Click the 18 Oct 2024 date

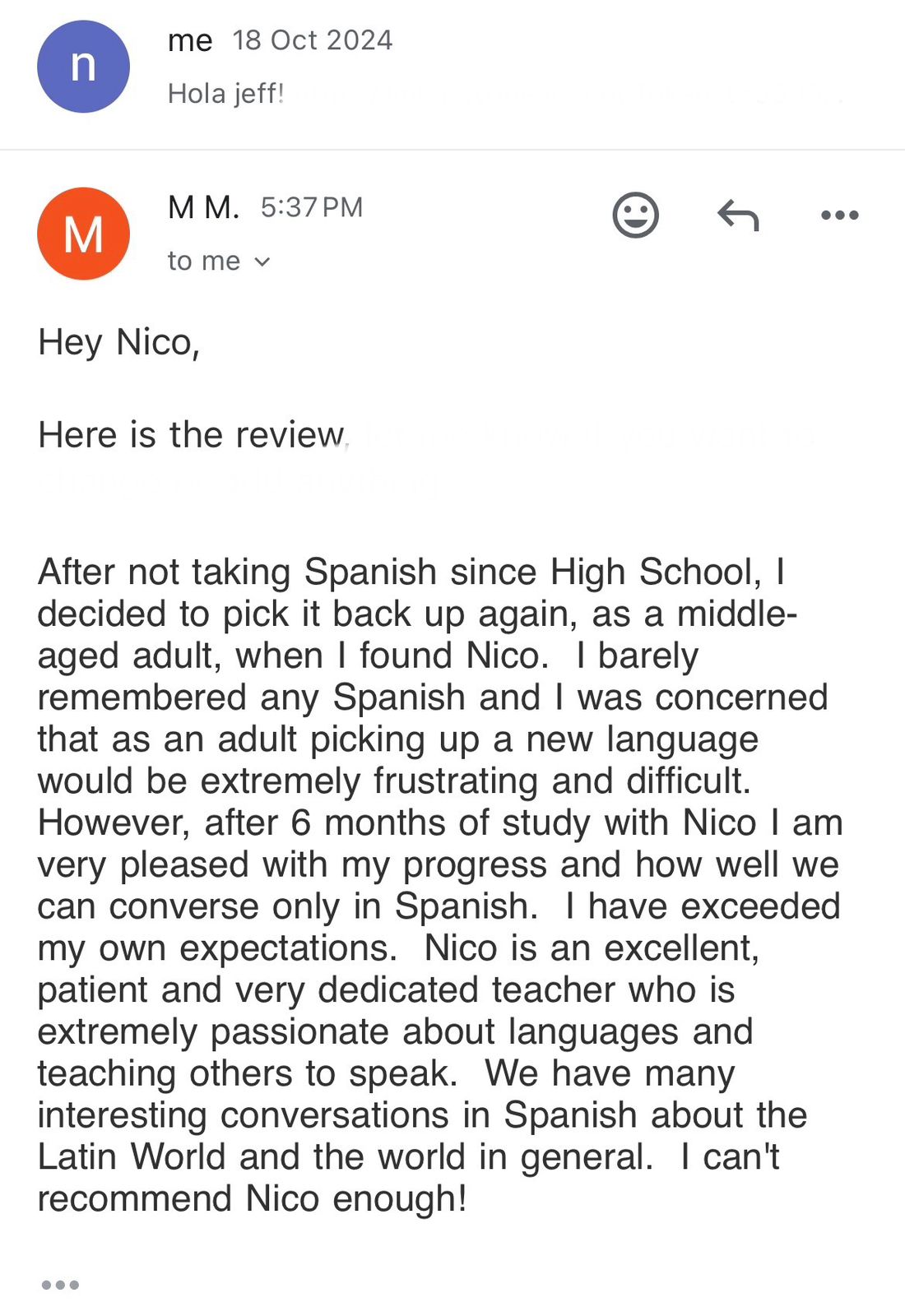(x=313, y=40)
